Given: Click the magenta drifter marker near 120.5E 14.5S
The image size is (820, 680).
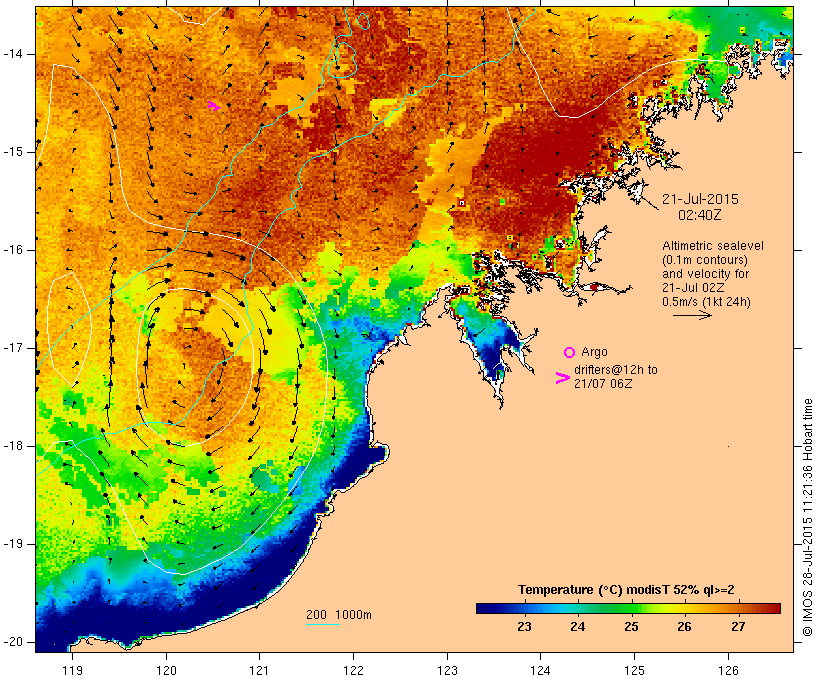Looking at the screenshot, I should pyautogui.click(x=213, y=106).
